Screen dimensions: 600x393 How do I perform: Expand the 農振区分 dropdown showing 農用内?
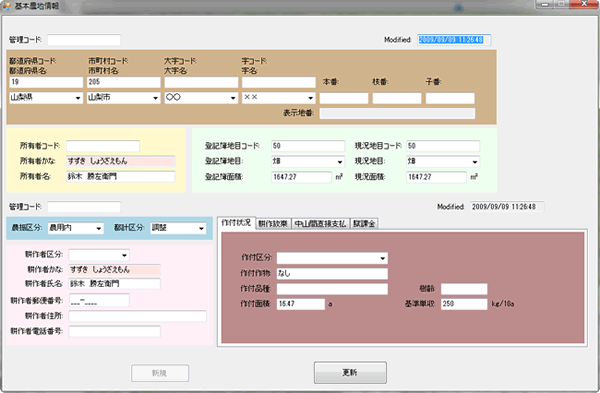[99, 228]
